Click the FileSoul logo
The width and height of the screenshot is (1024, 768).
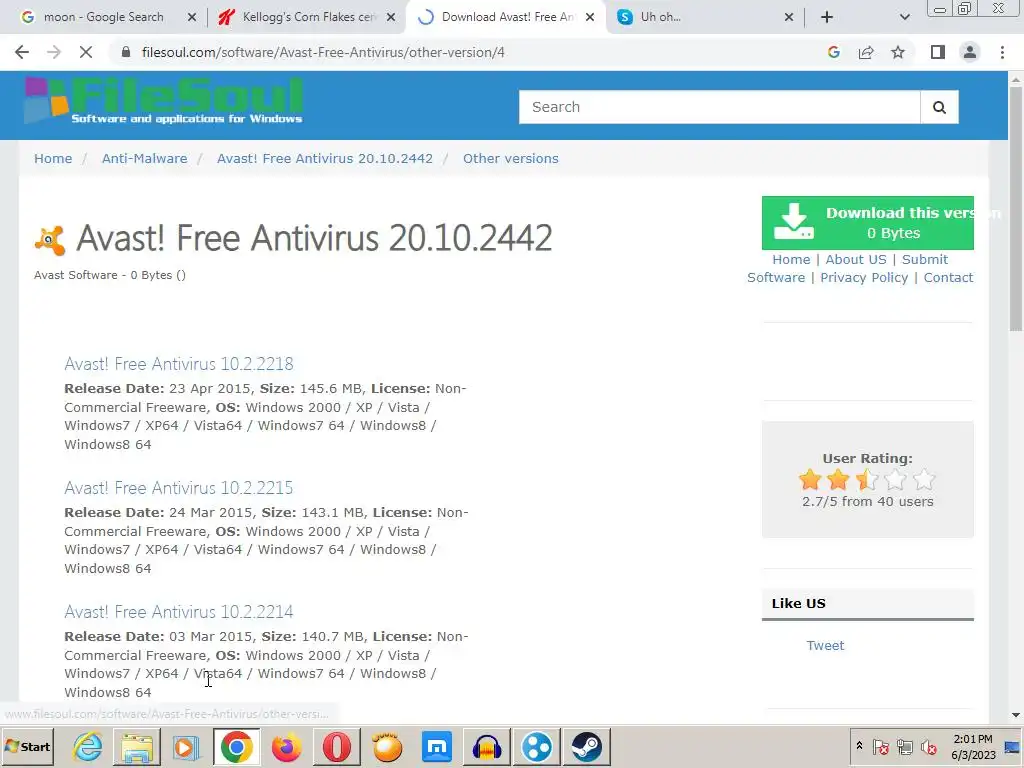(x=163, y=100)
